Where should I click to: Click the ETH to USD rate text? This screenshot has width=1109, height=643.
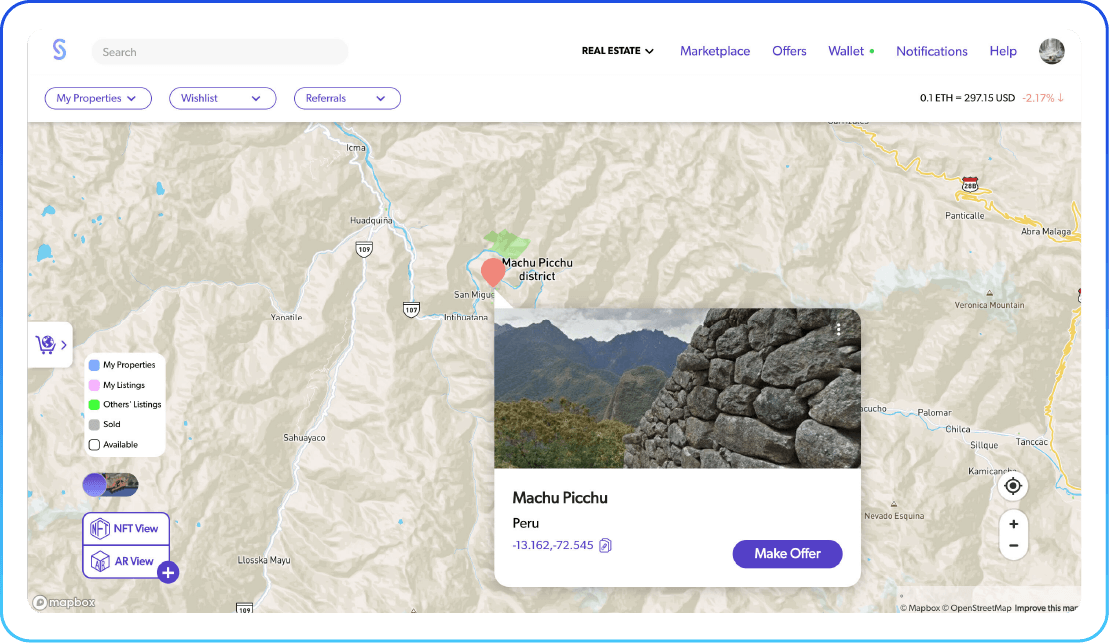[967, 98]
